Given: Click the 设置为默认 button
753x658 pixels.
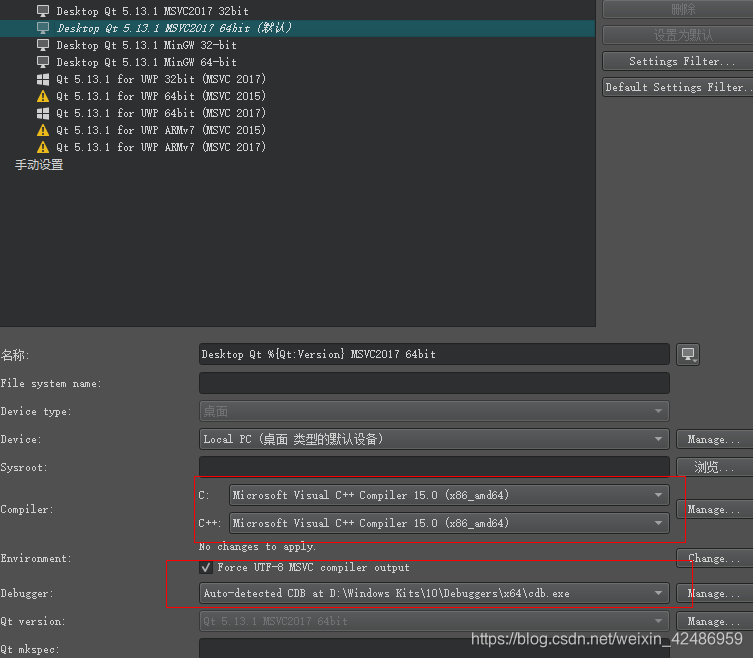Looking at the screenshot, I should pyautogui.click(x=678, y=35).
